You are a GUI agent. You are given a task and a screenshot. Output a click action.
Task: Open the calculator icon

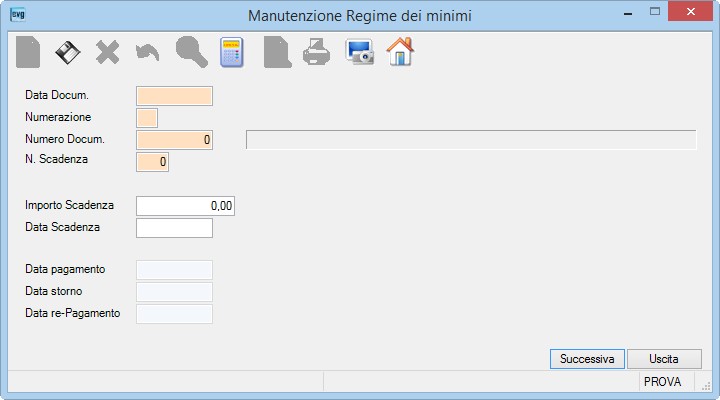231,52
